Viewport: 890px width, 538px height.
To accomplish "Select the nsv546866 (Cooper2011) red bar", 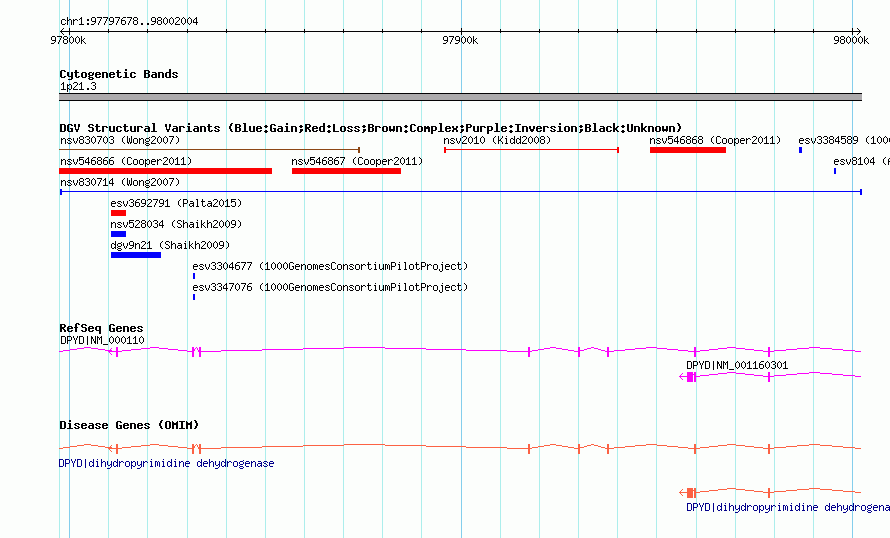I will click(166, 171).
